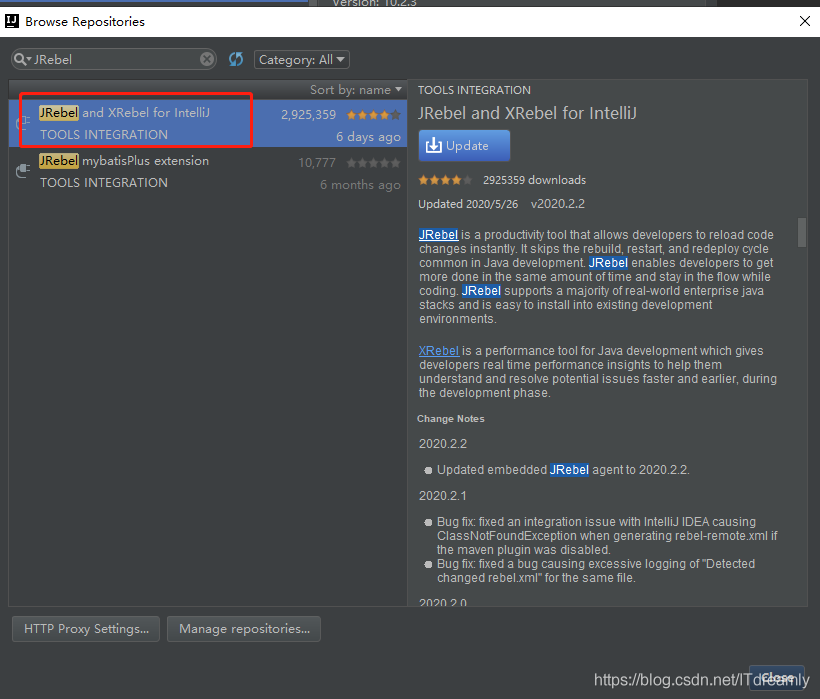Image resolution: width=820 pixels, height=699 pixels.
Task: Click the JRebel mybatisPlus star rating
Action: (x=373, y=163)
